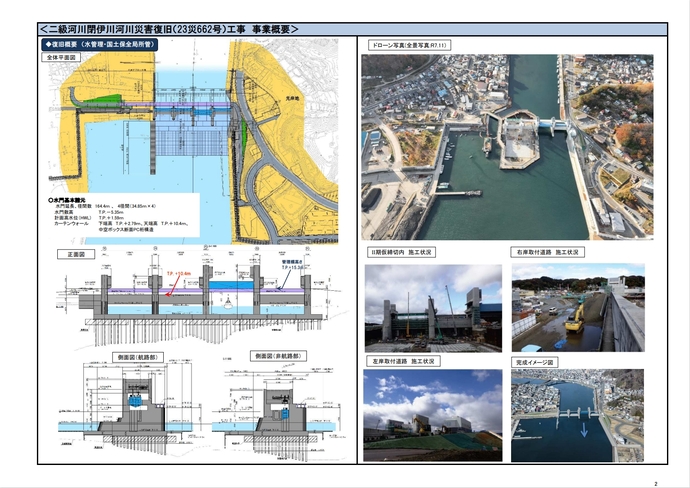
Task: Click the カーテンウォール specification line
Action: [122, 224]
